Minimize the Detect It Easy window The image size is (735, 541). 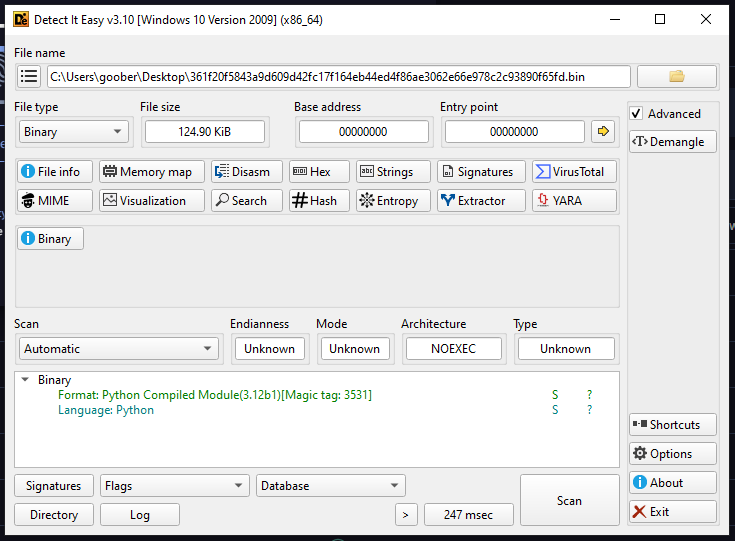615,19
